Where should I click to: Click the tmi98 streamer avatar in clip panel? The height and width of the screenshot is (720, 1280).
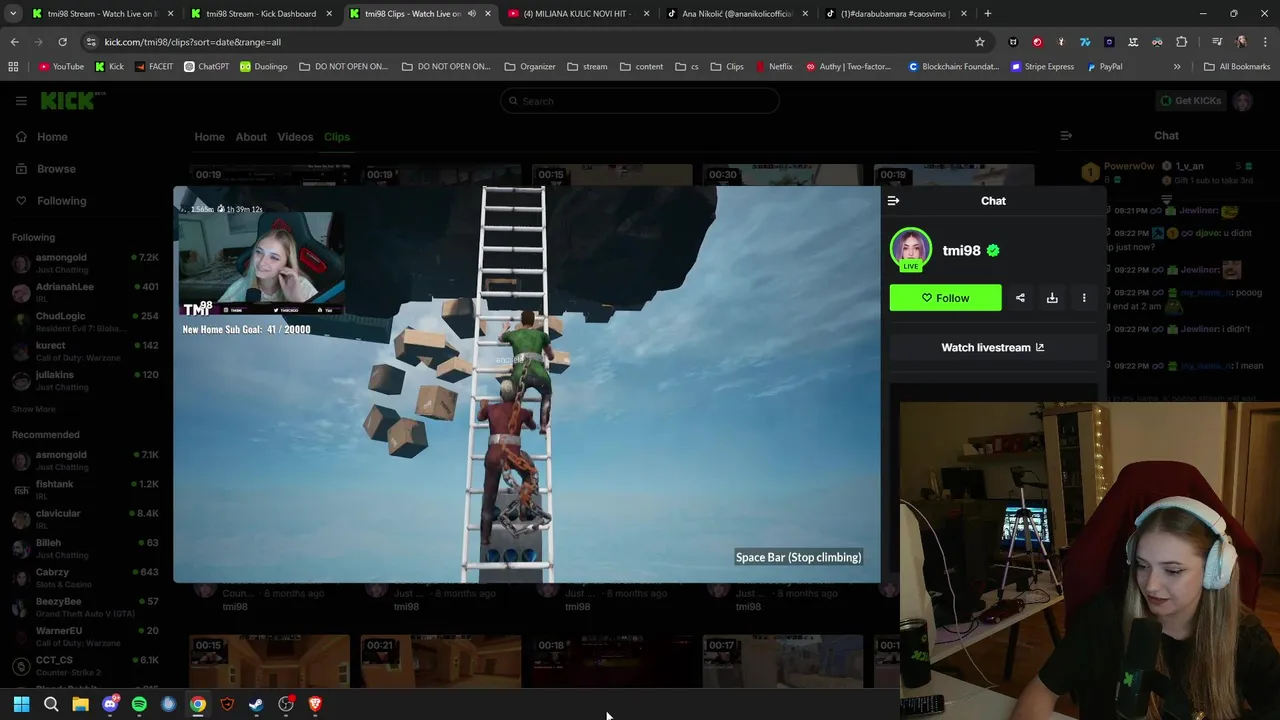click(x=910, y=250)
